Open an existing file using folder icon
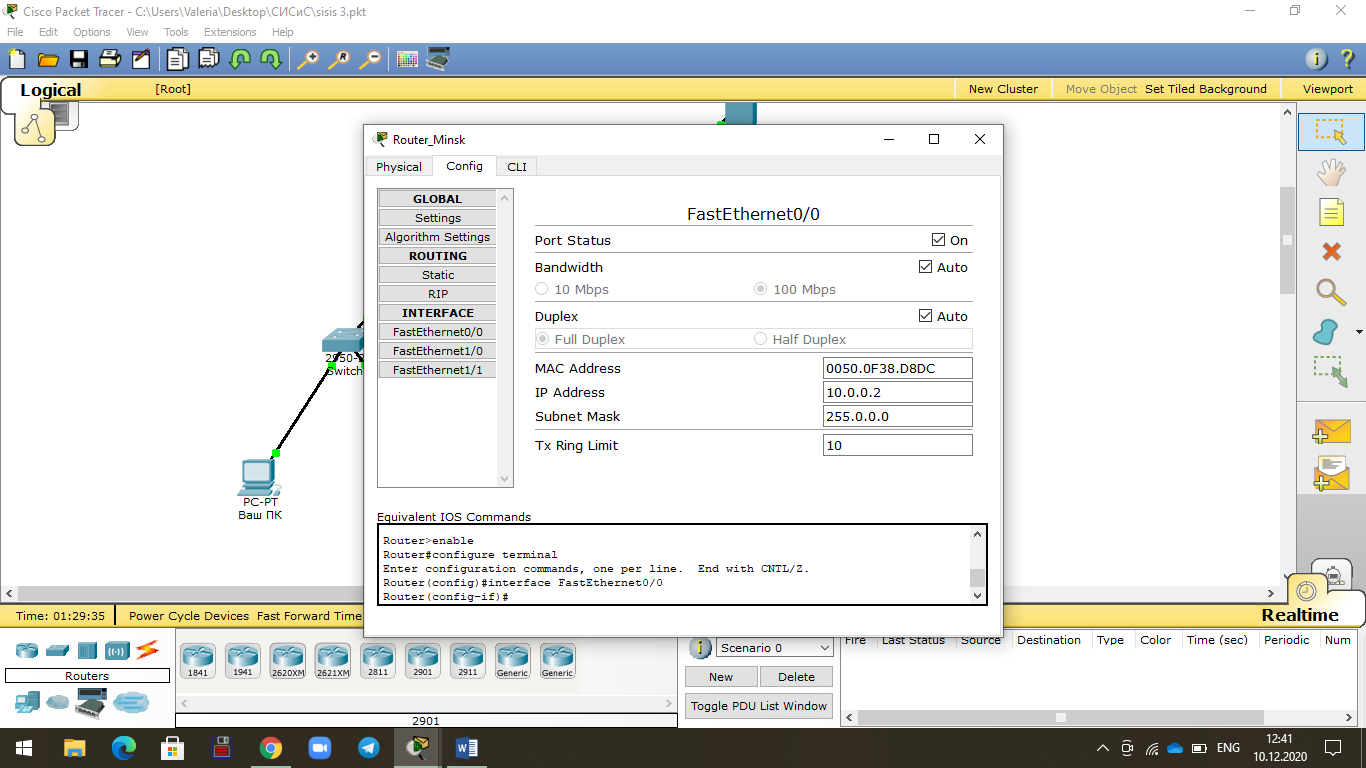Image resolution: width=1366 pixels, height=768 pixels. [x=47, y=59]
